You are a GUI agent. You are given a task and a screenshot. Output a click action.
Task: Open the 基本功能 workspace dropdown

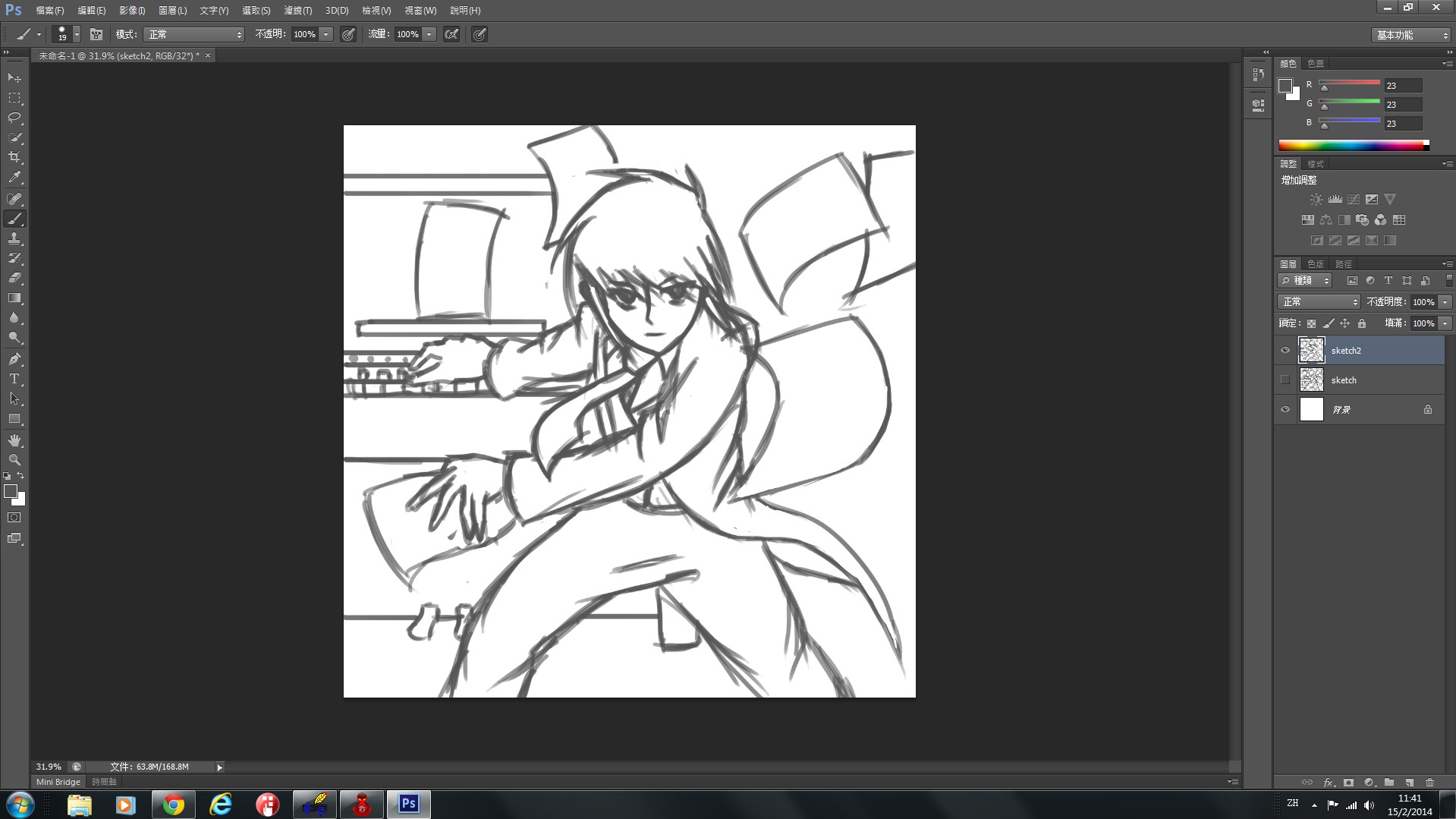pos(1411,35)
